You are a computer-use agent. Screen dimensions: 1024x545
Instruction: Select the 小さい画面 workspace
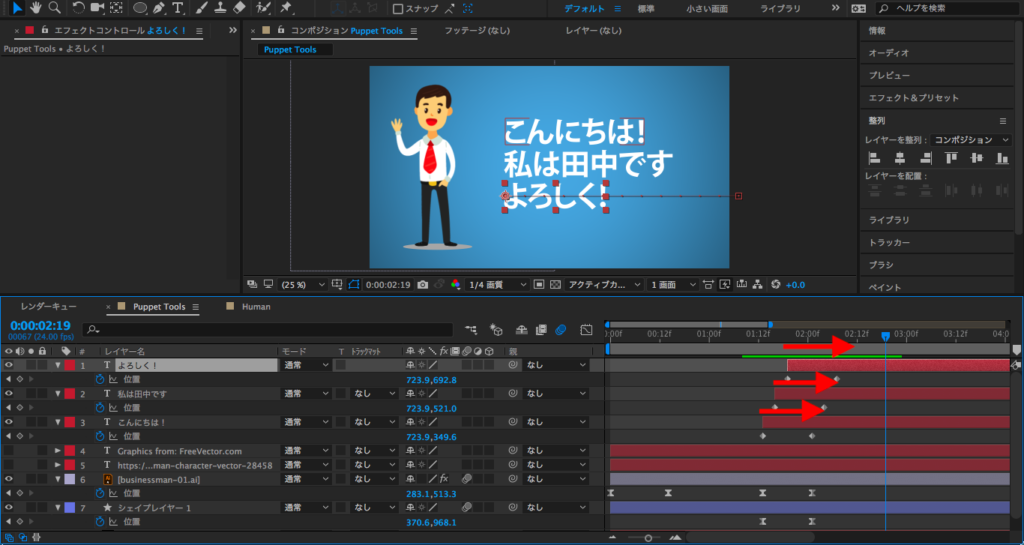coord(708,9)
